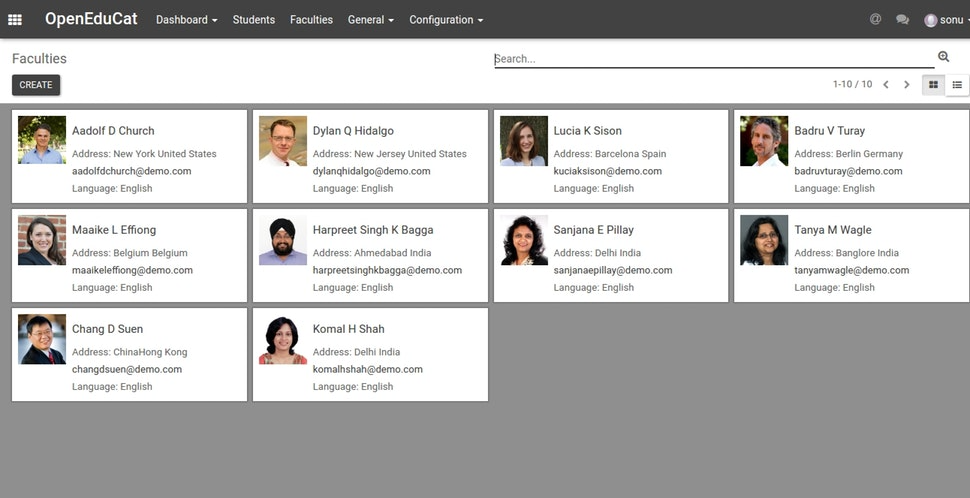Select the name Lucia K Sison

588,131
